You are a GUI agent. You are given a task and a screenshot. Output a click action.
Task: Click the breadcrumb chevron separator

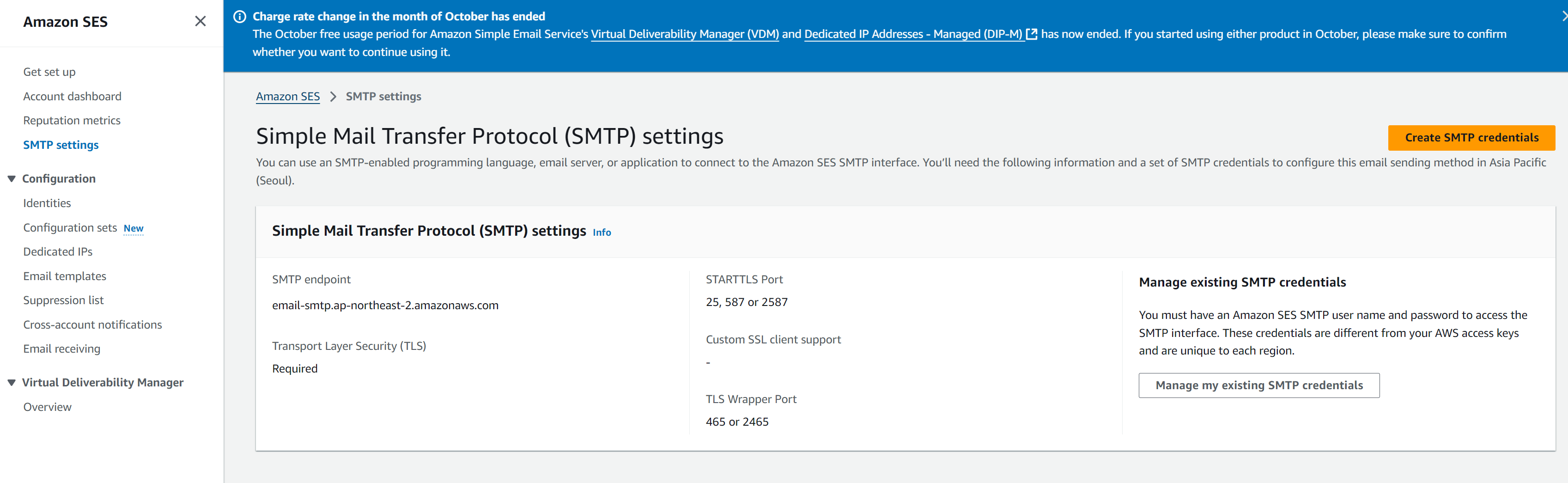(333, 97)
